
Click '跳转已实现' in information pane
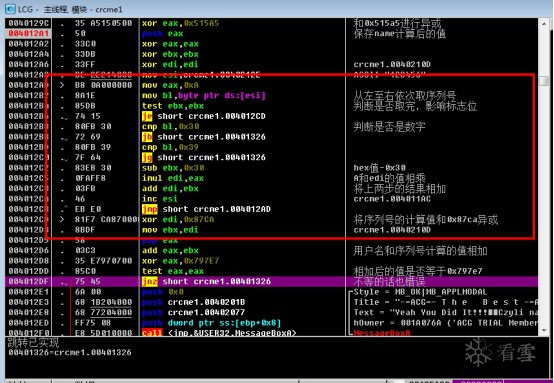coord(34,342)
